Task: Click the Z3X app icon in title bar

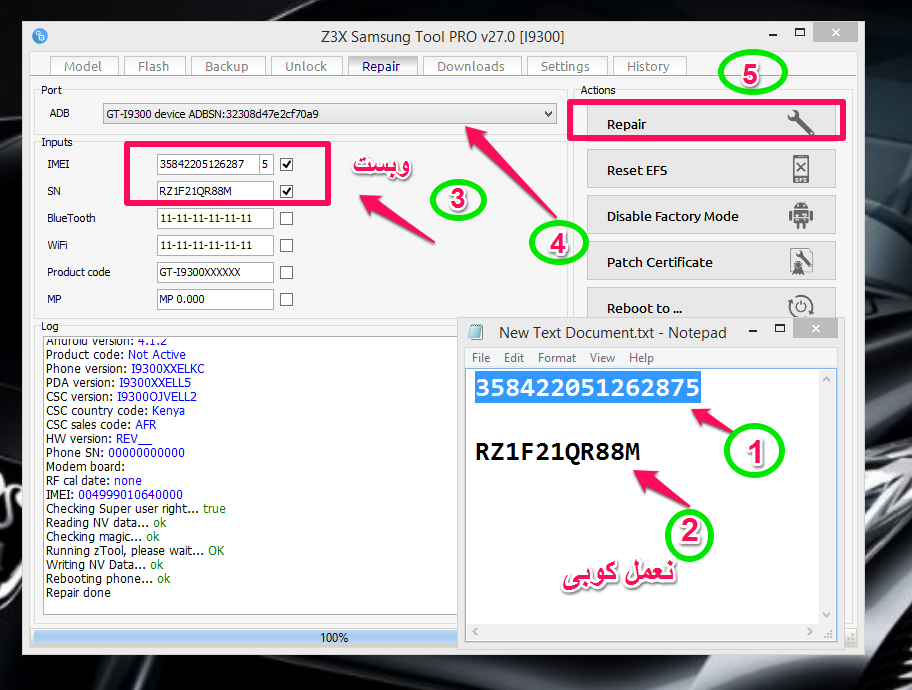Action: coord(40,36)
